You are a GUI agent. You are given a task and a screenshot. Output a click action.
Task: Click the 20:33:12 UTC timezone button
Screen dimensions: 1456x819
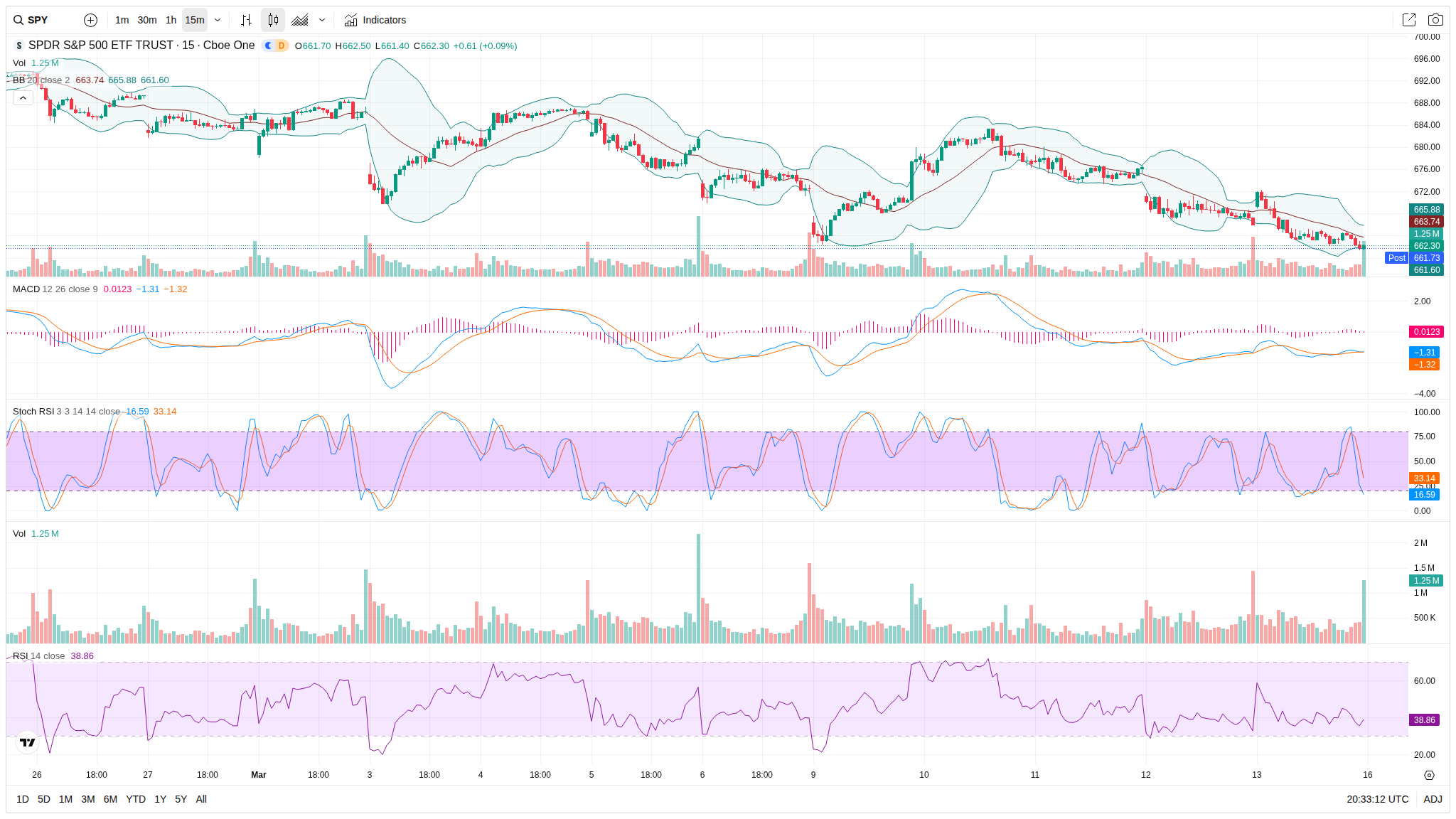1377,799
